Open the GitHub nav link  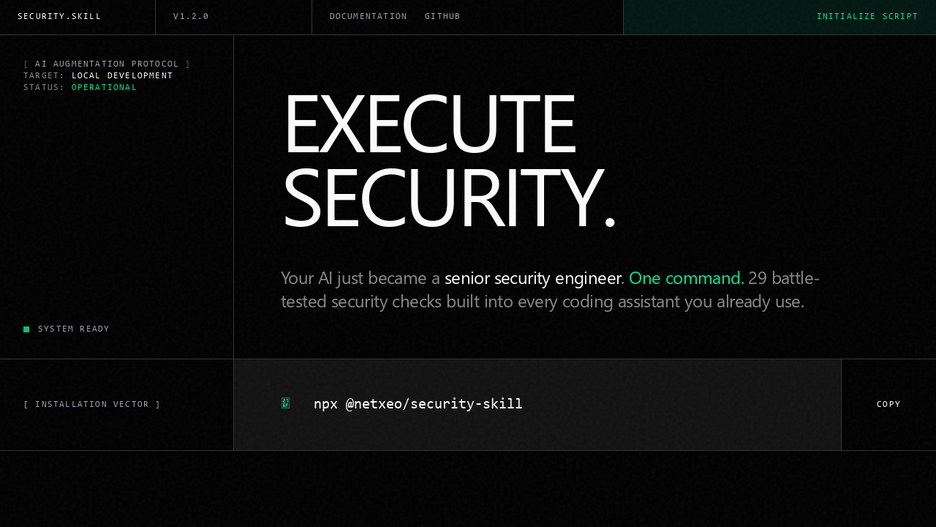point(442,16)
